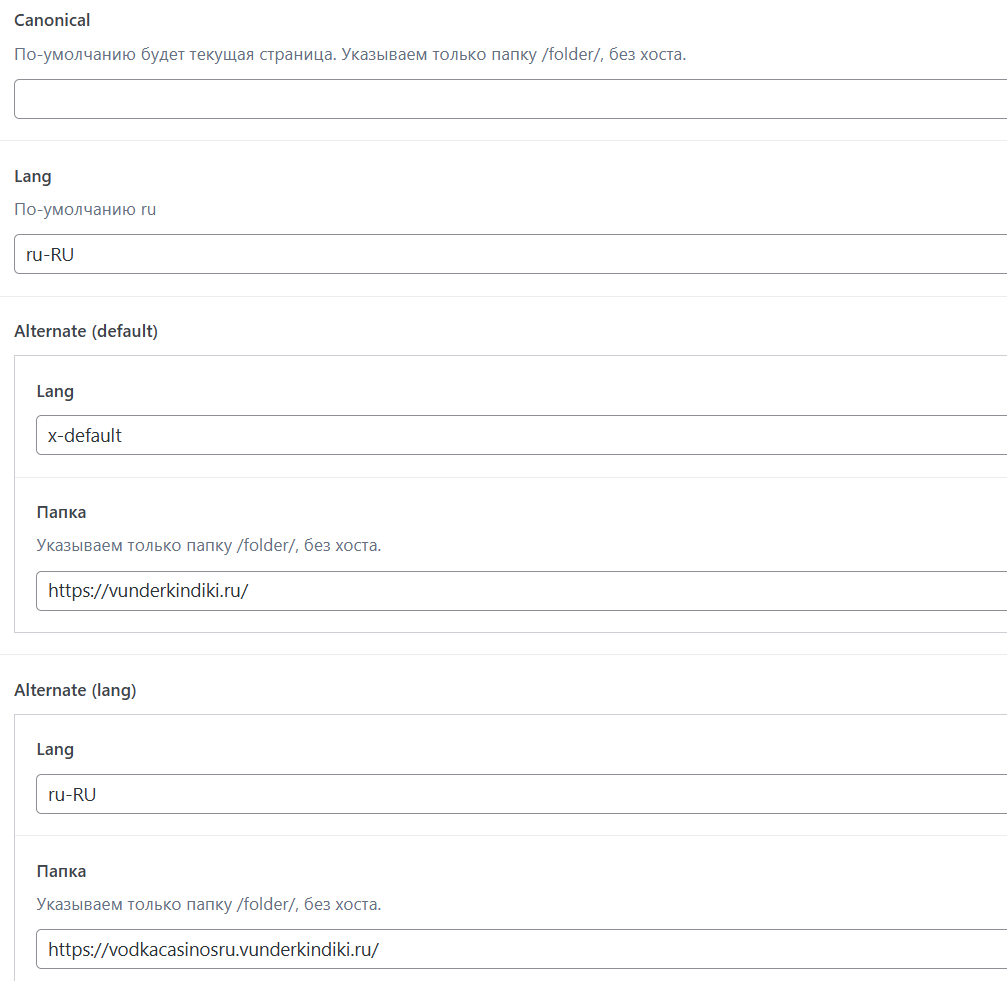This screenshot has width=1007, height=981.
Task: Focus the Папка field with https://vunderkindiki.ru/
Action: (x=520, y=591)
